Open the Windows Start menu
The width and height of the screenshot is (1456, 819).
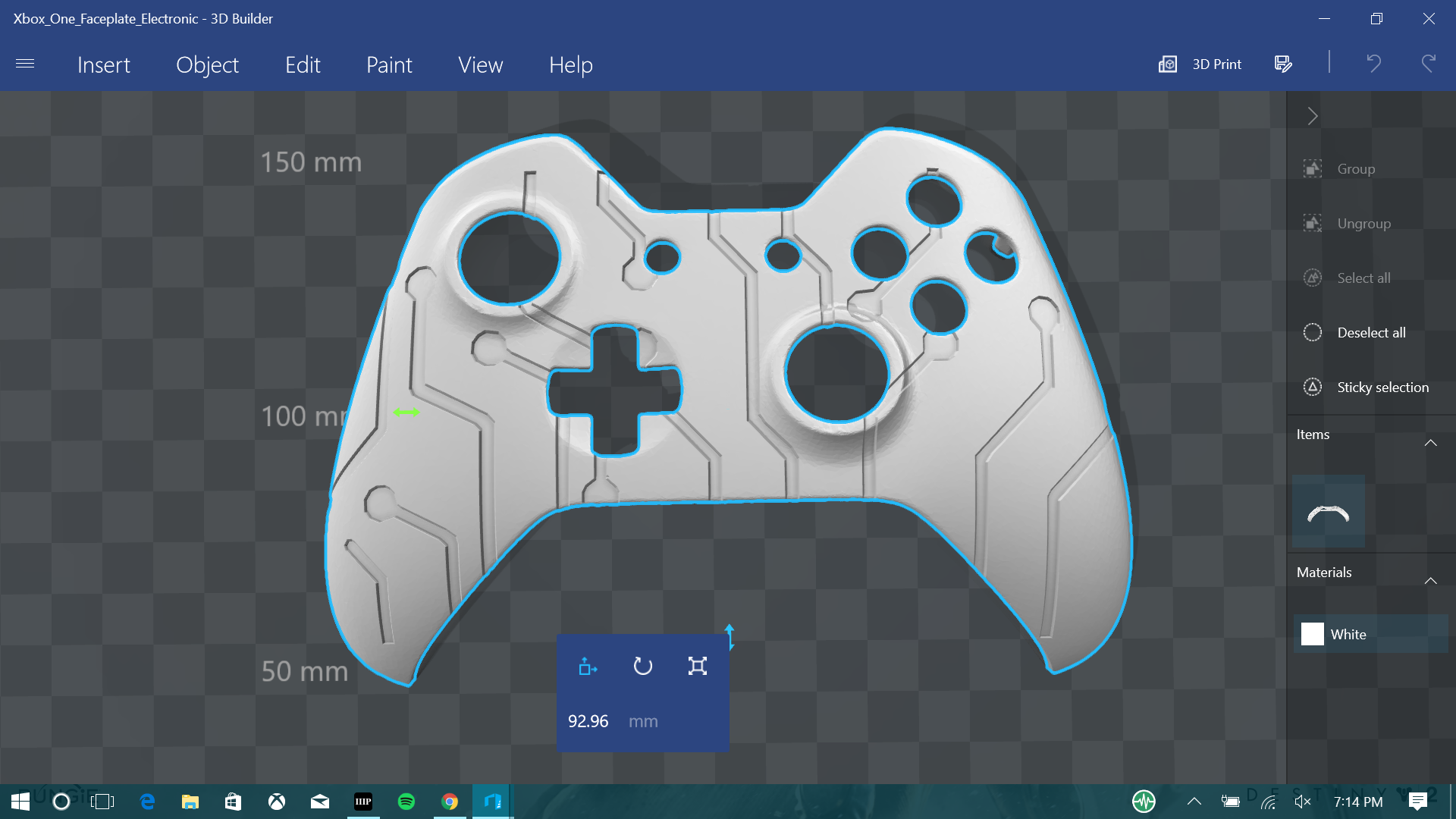tap(20, 802)
